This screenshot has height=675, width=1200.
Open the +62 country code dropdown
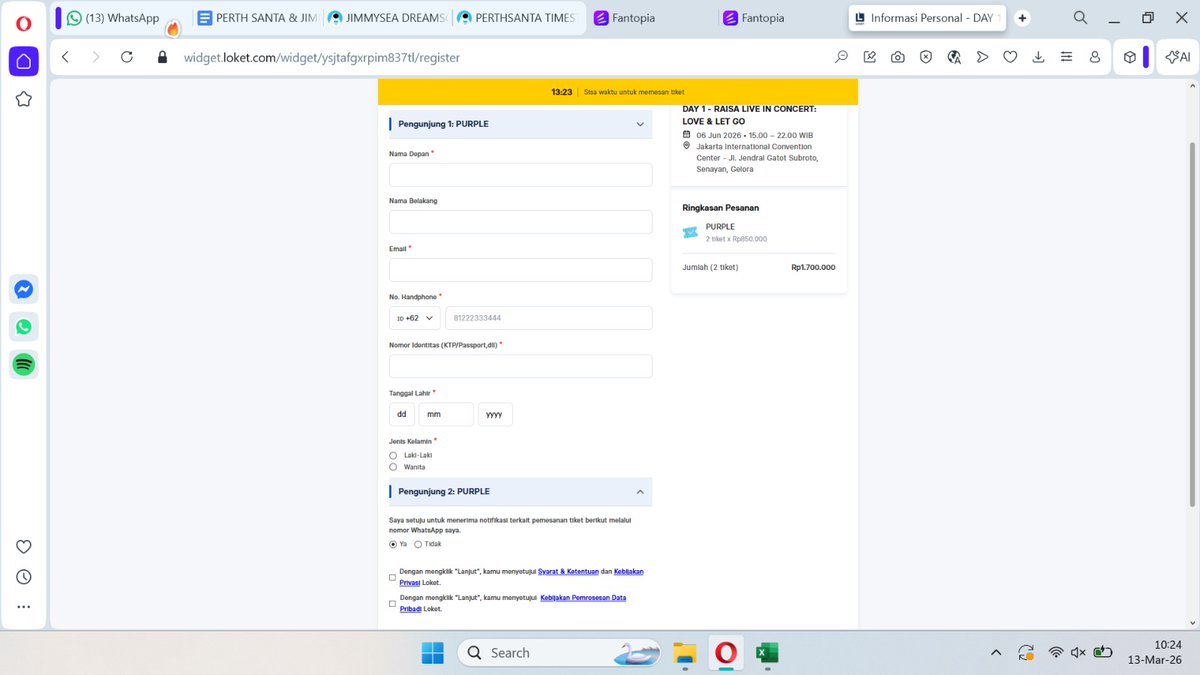pyautogui.click(x=414, y=318)
